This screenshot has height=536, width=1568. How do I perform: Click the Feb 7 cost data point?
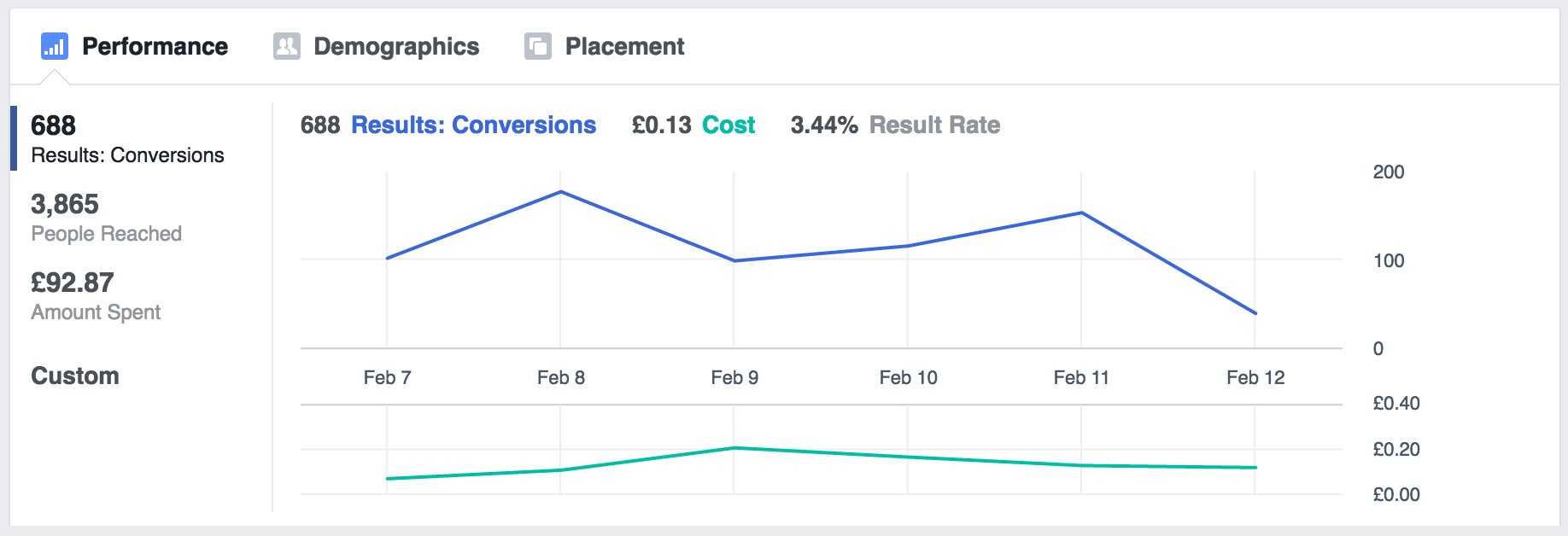click(x=387, y=479)
